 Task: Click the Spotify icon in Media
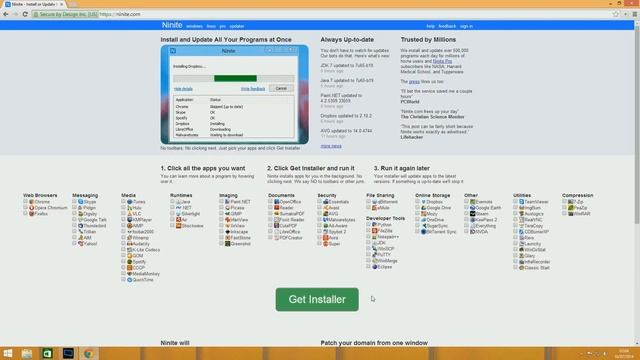[x=129, y=262]
